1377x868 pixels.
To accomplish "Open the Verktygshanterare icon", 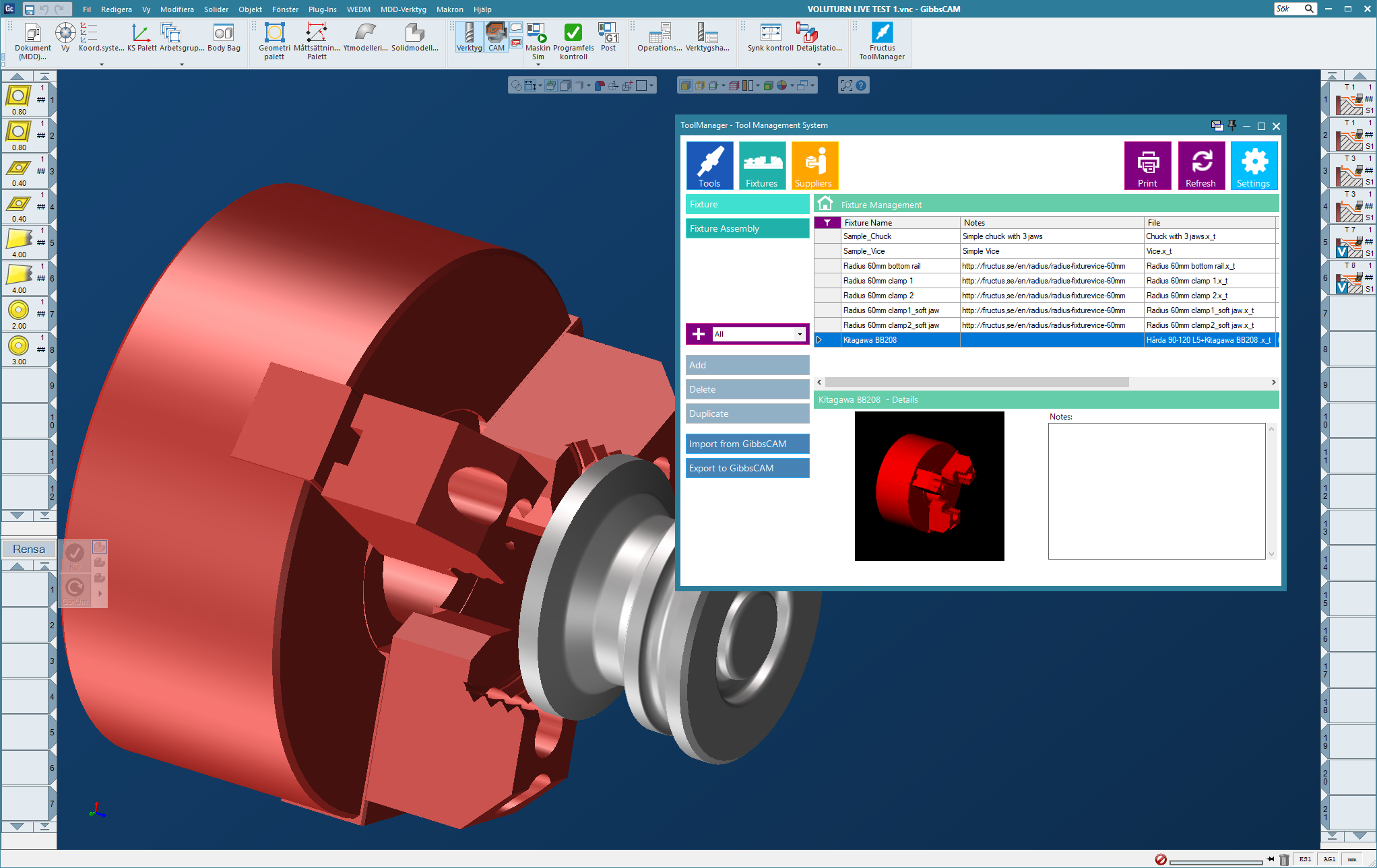I will pos(707,37).
